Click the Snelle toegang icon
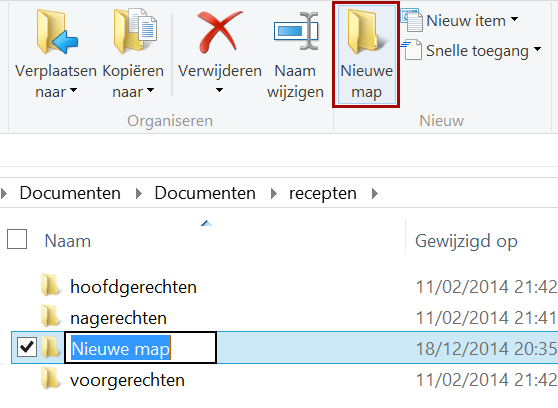The height and width of the screenshot is (408, 558). (x=412, y=50)
